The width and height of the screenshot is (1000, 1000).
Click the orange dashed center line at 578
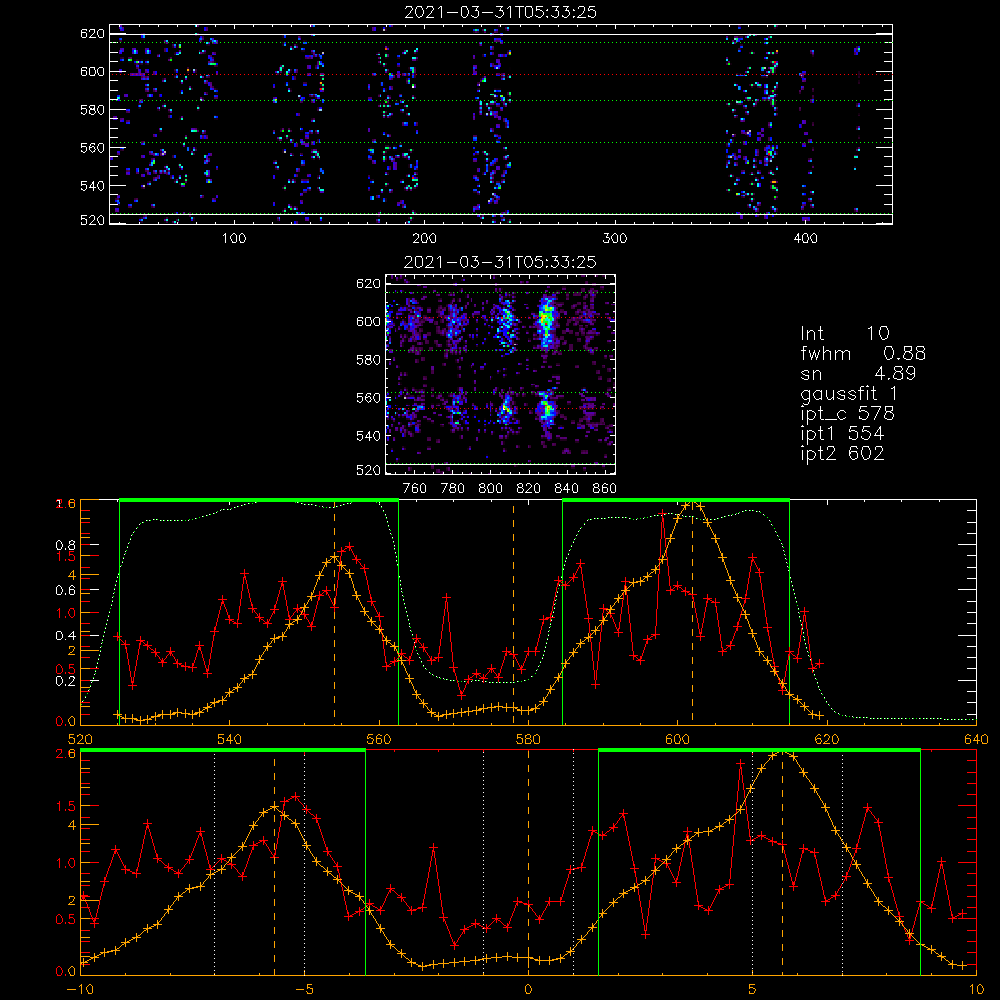click(513, 614)
